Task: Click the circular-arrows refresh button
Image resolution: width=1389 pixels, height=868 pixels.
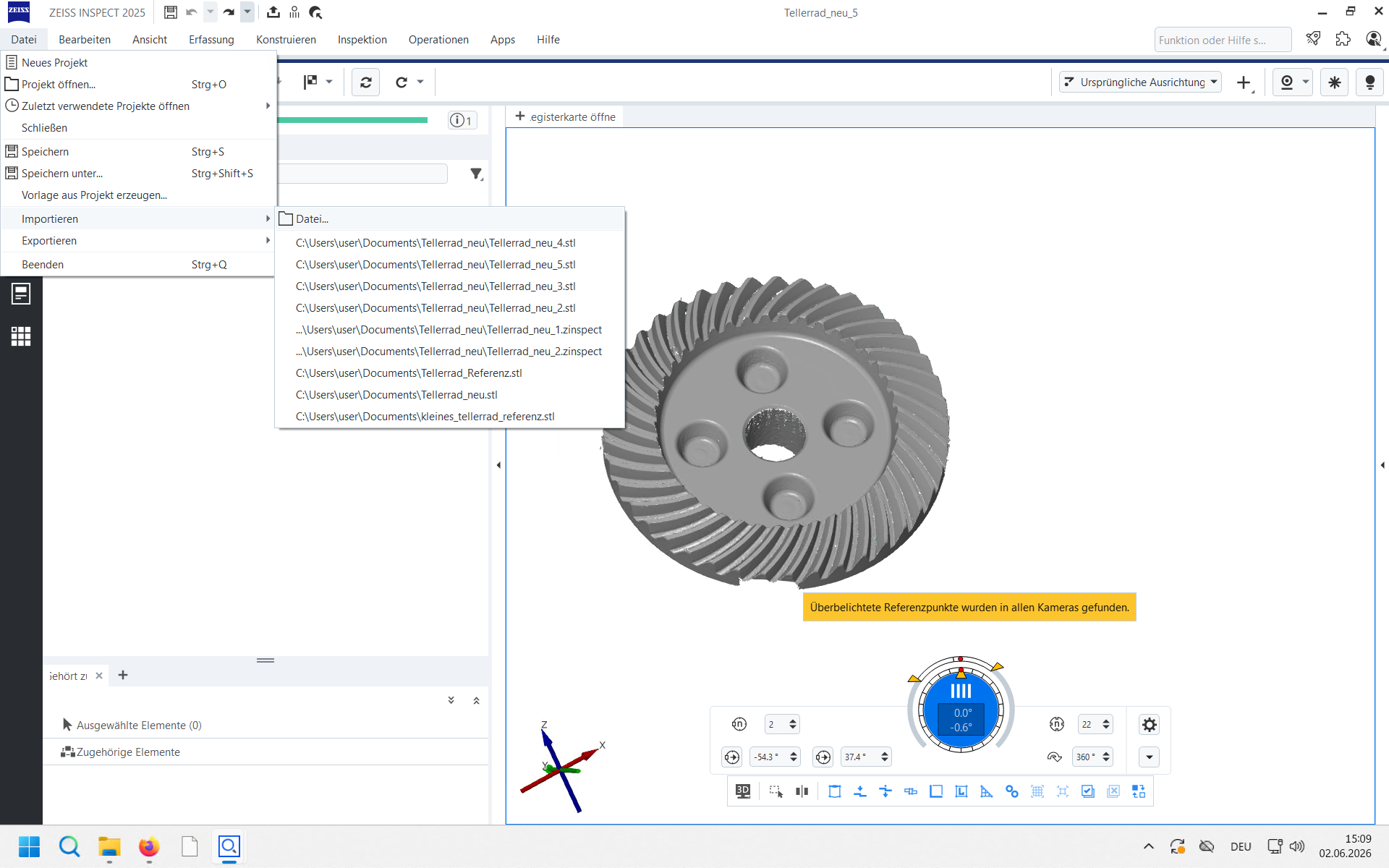Action: 366,82
